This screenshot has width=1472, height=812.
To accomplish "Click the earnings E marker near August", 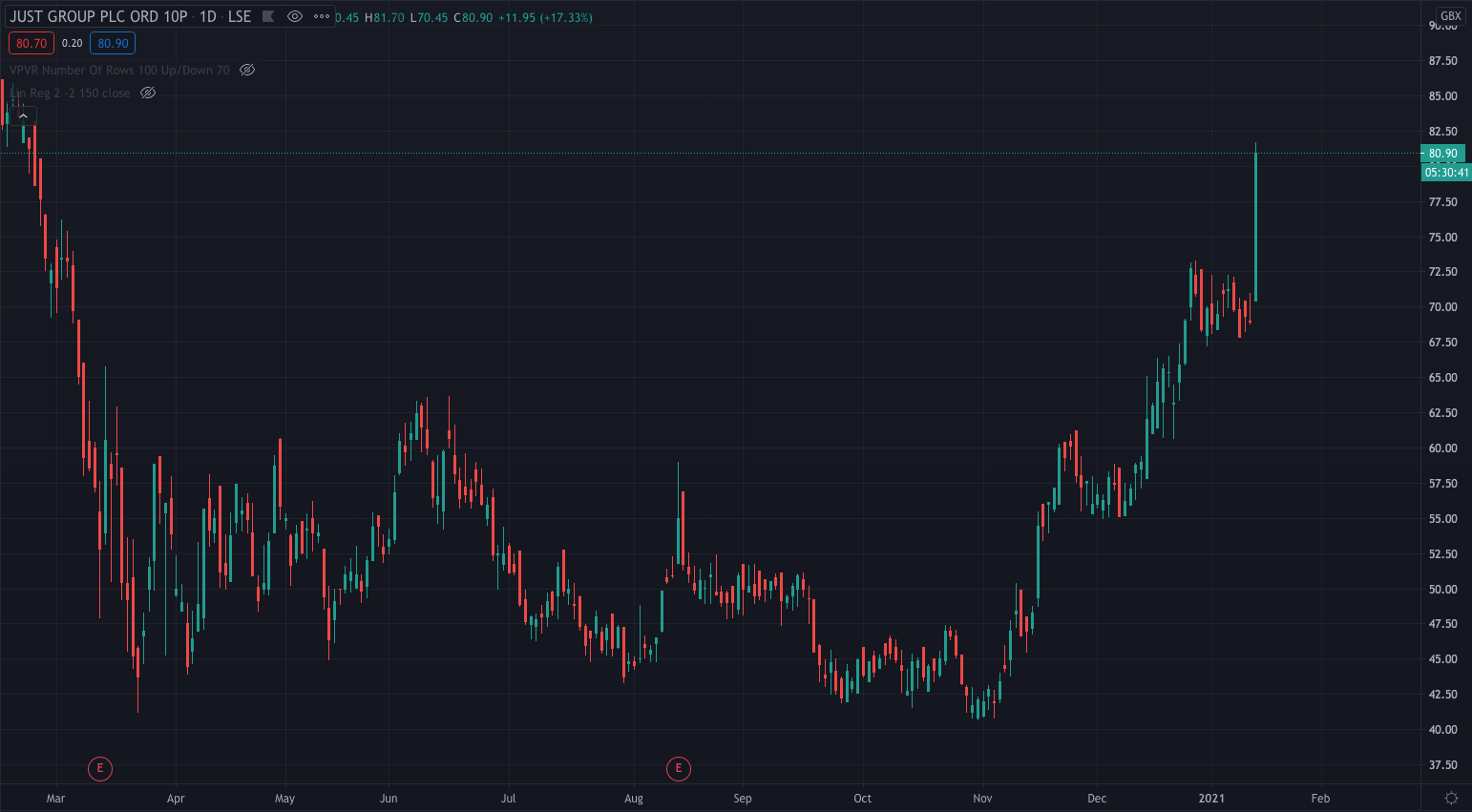I will pos(679,768).
